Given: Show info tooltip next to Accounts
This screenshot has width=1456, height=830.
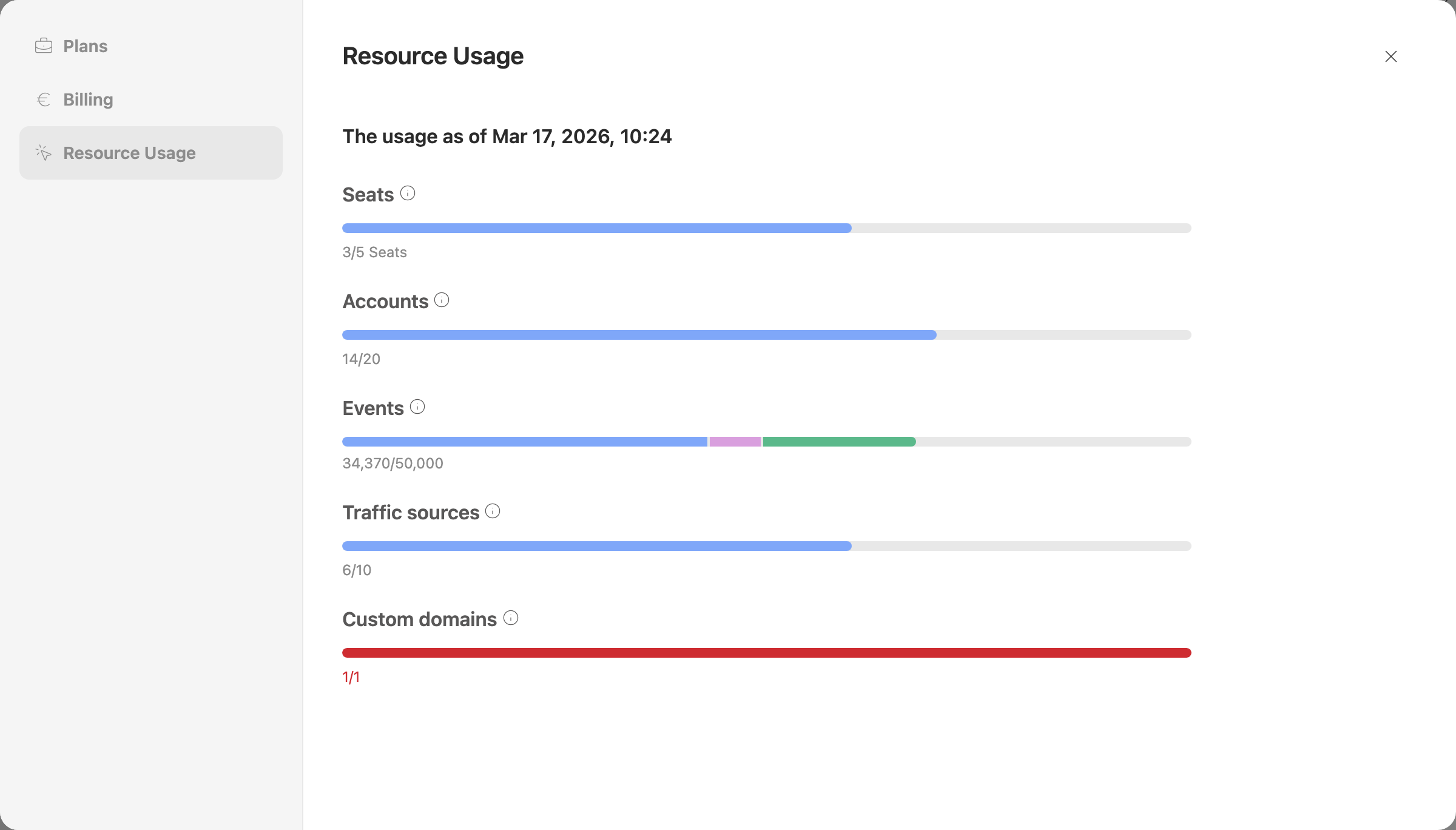Looking at the screenshot, I should tap(442, 300).
